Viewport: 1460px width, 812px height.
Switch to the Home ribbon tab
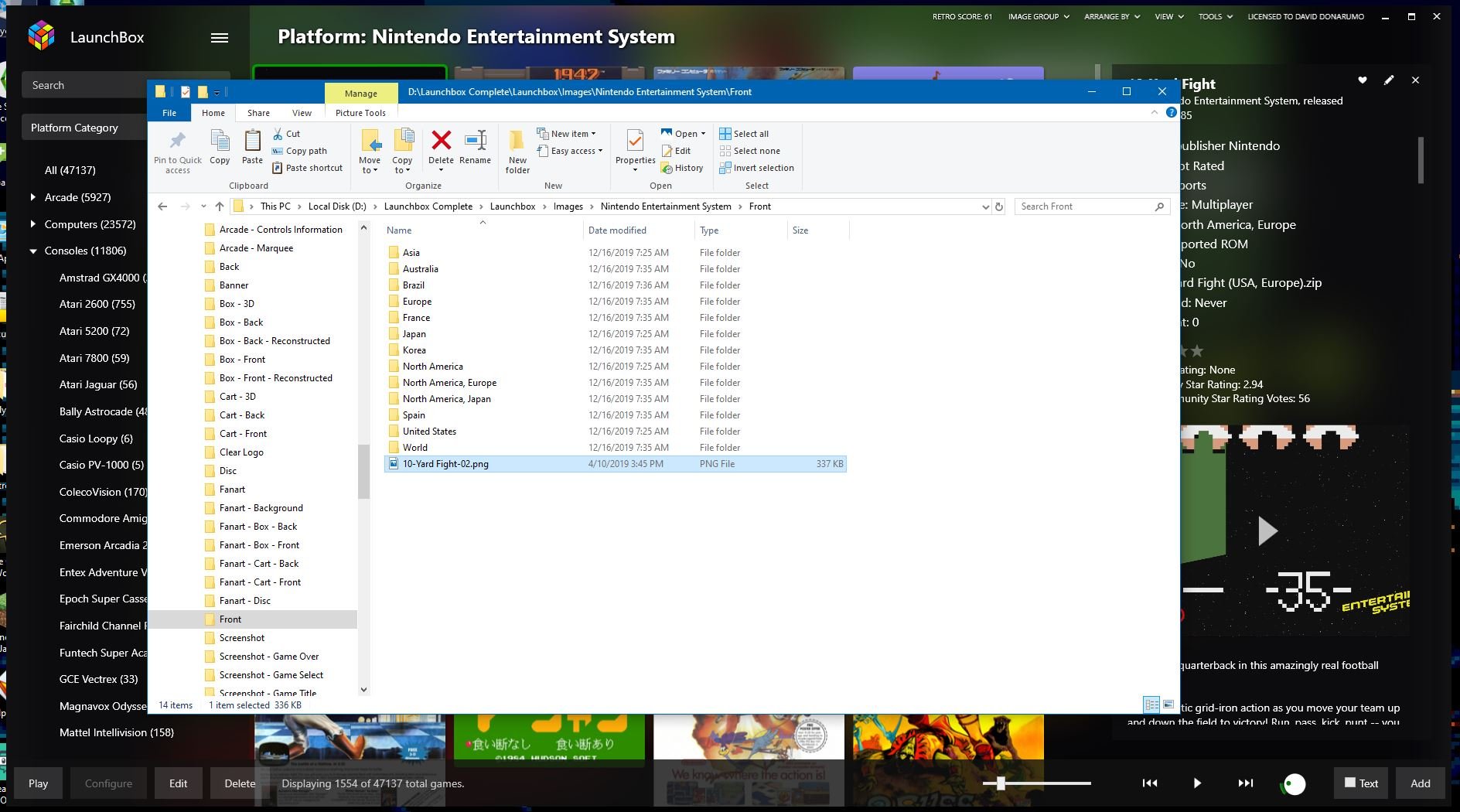tap(213, 113)
